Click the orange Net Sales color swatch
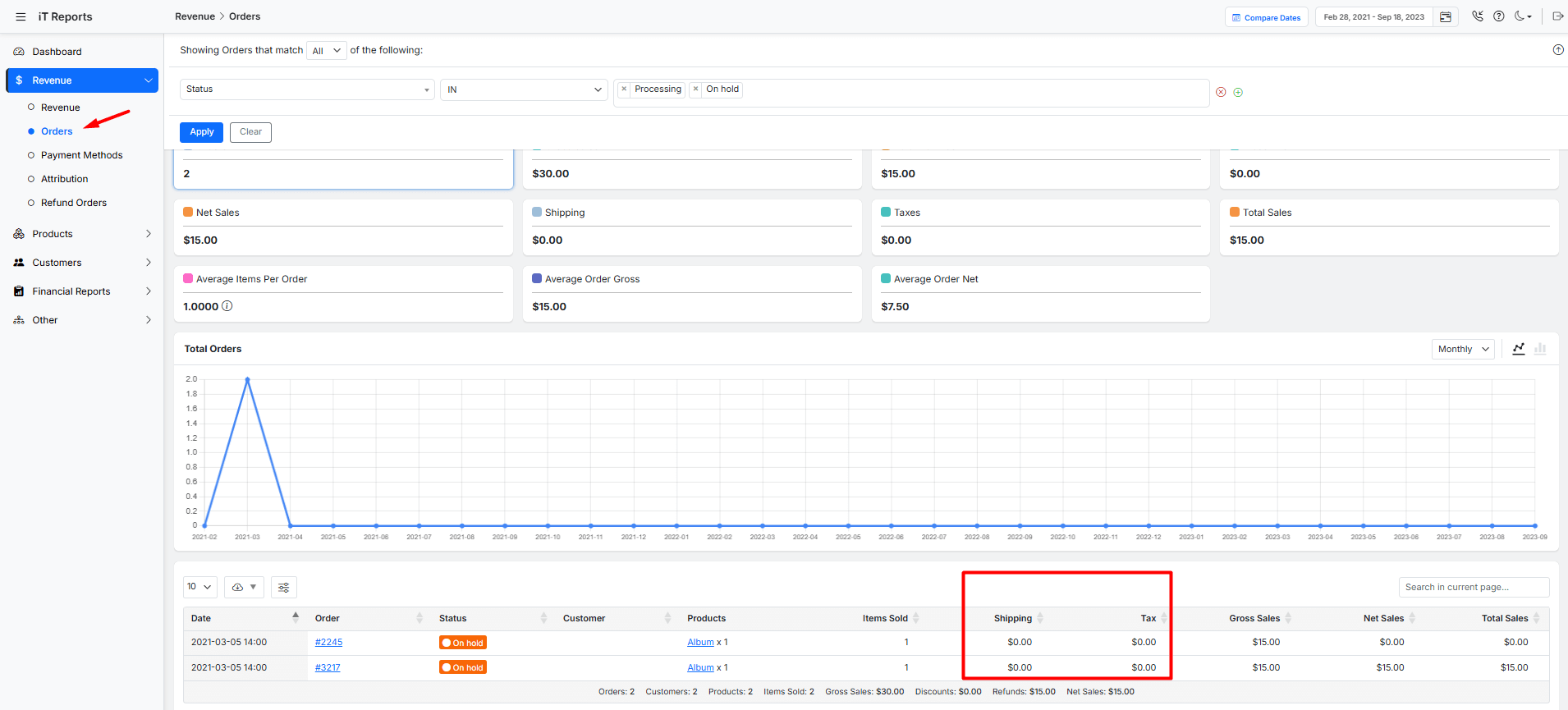The width and height of the screenshot is (1568, 710). point(188,212)
